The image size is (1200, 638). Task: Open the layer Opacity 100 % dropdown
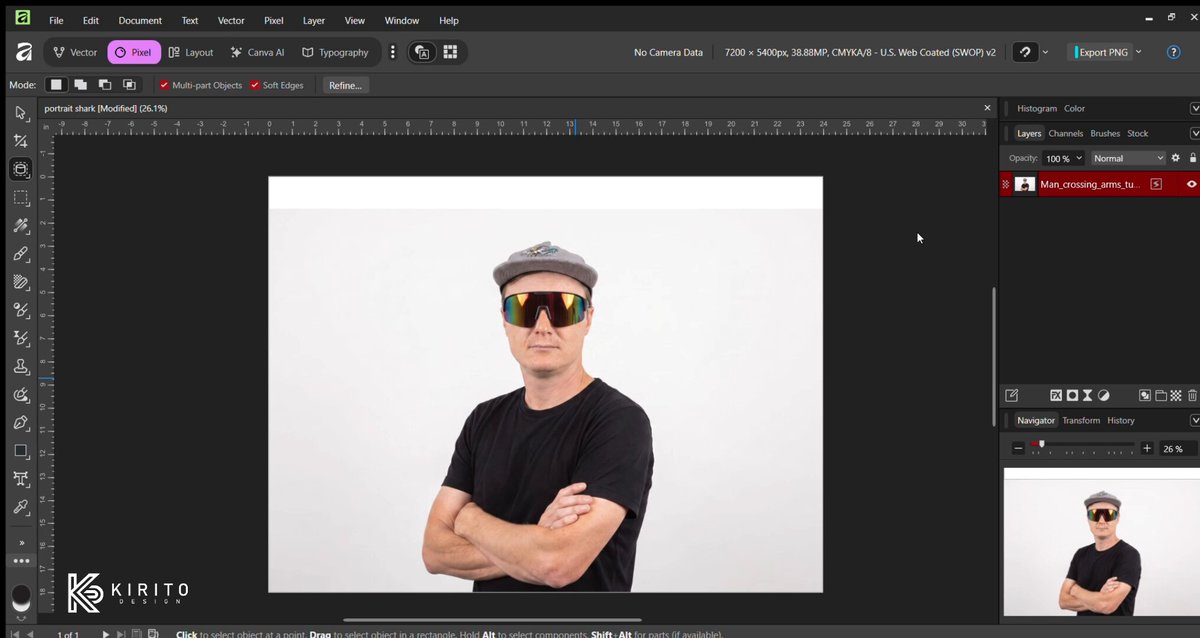[x=1064, y=158]
